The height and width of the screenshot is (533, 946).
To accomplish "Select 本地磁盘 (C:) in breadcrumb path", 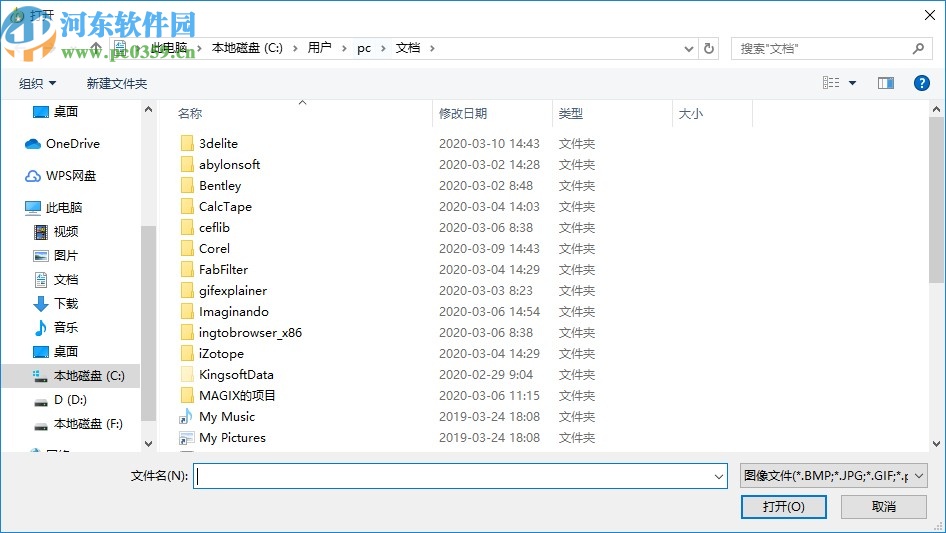I will coord(247,48).
